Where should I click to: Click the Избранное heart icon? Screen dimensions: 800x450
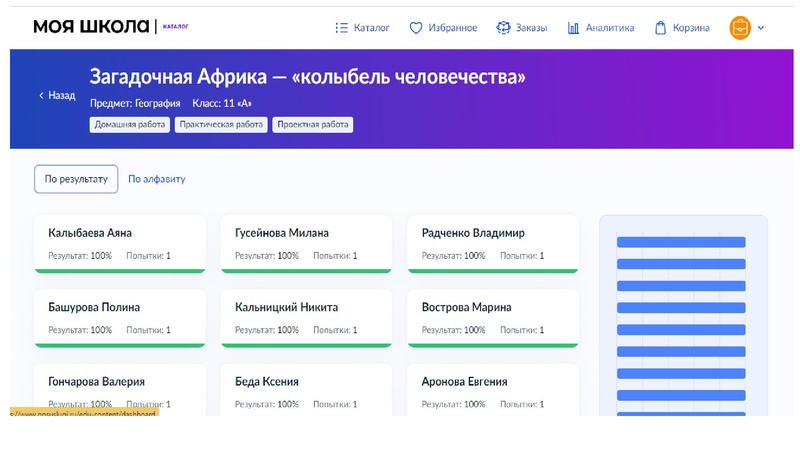coord(416,28)
